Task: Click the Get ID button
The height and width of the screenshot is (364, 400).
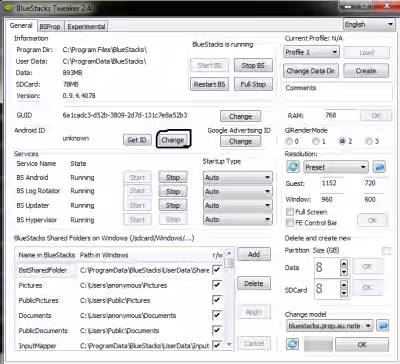Action: tap(137, 140)
